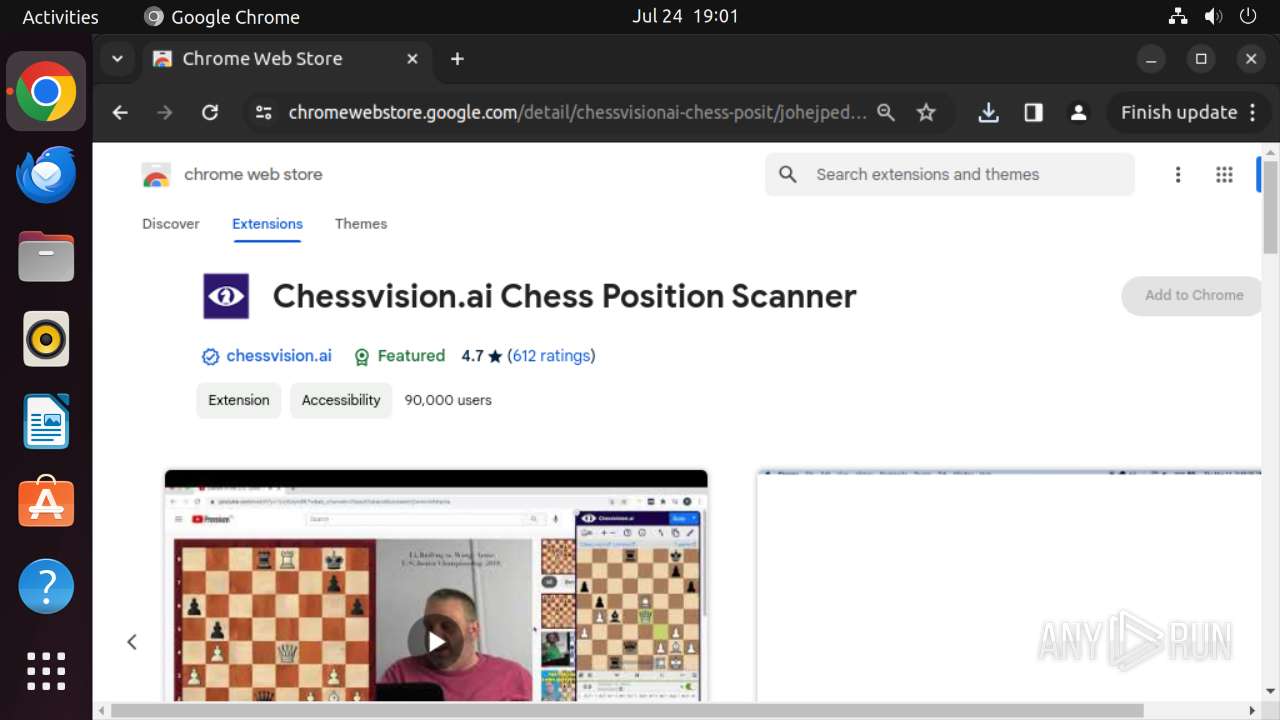Open the clock showing Jul 24 19:01
The image size is (1280, 720).
pyautogui.click(x=685, y=16)
